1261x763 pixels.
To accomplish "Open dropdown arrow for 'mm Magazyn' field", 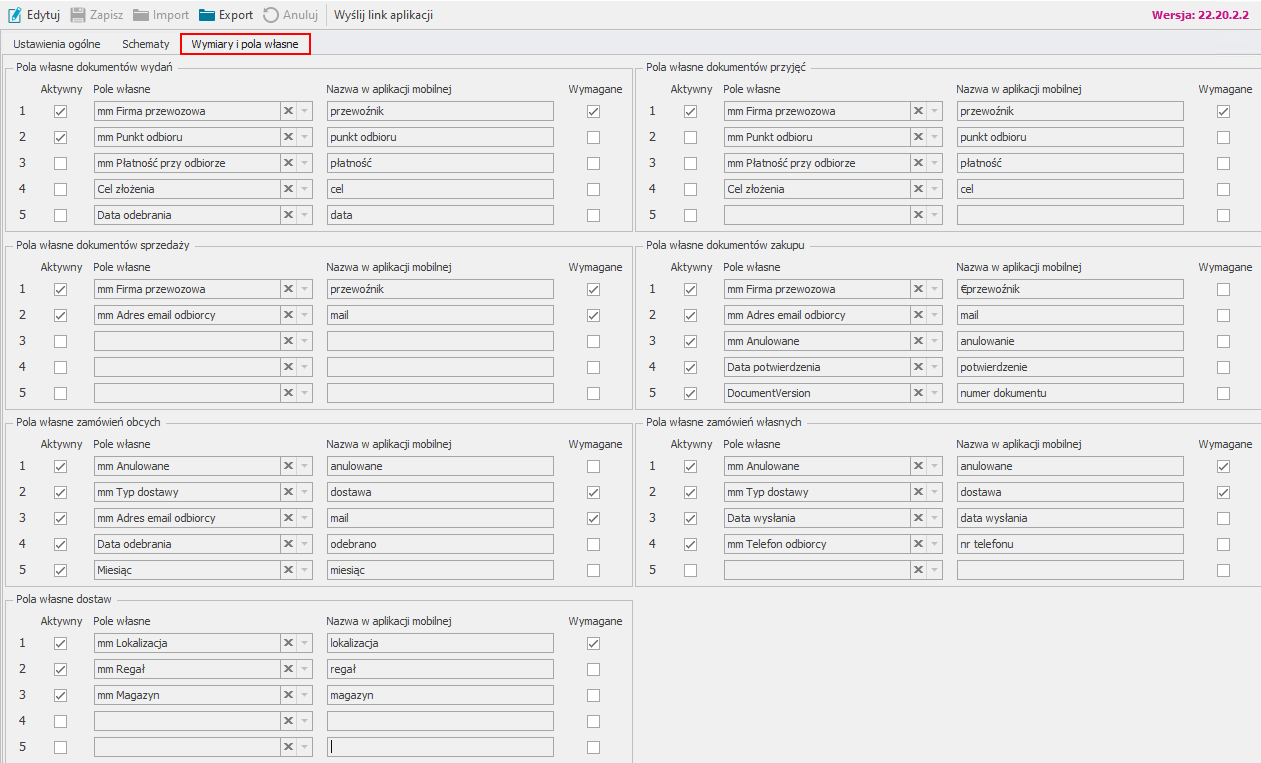I will 304,695.
